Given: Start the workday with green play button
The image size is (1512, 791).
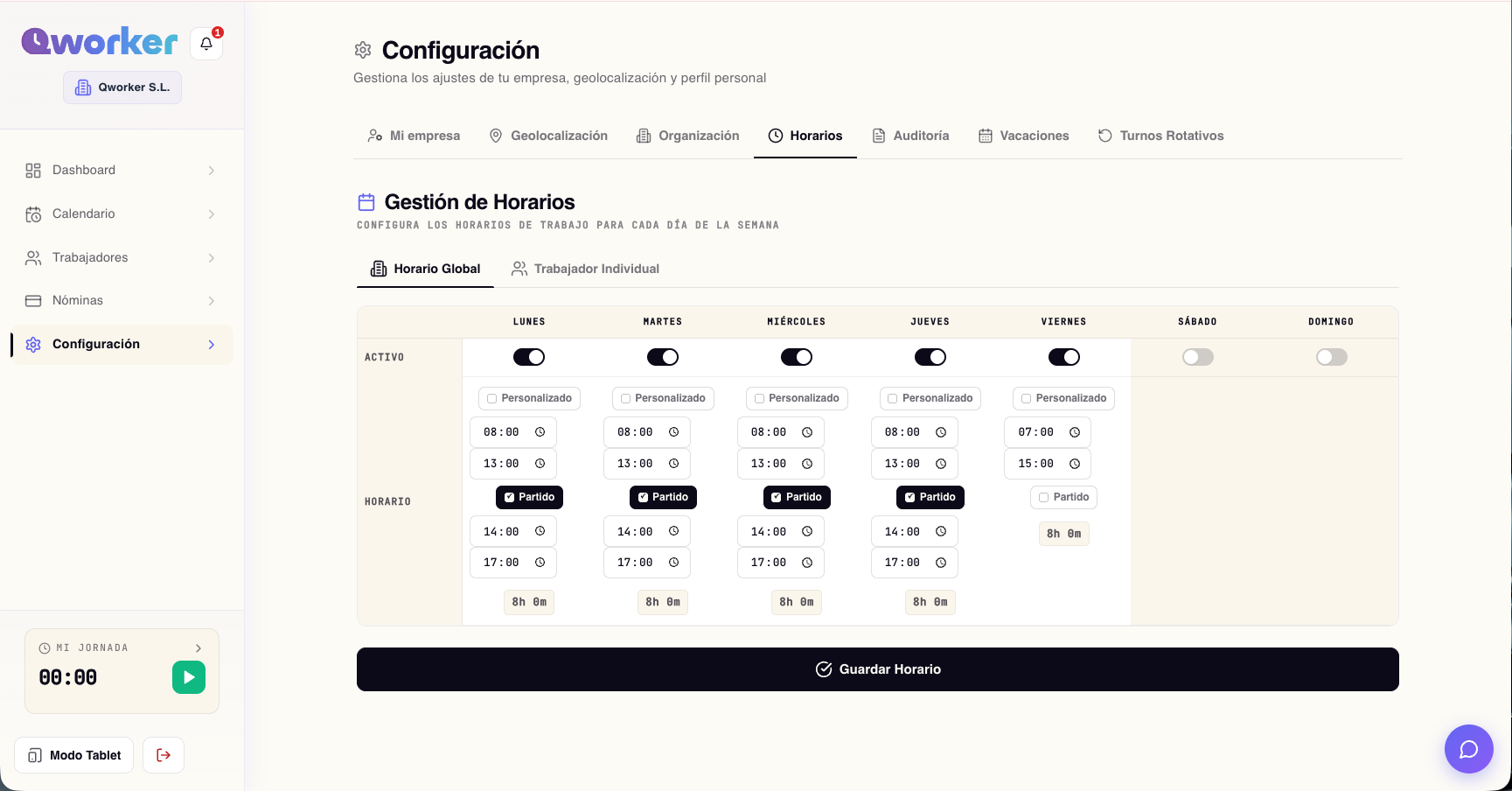Looking at the screenshot, I should click(x=189, y=677).
